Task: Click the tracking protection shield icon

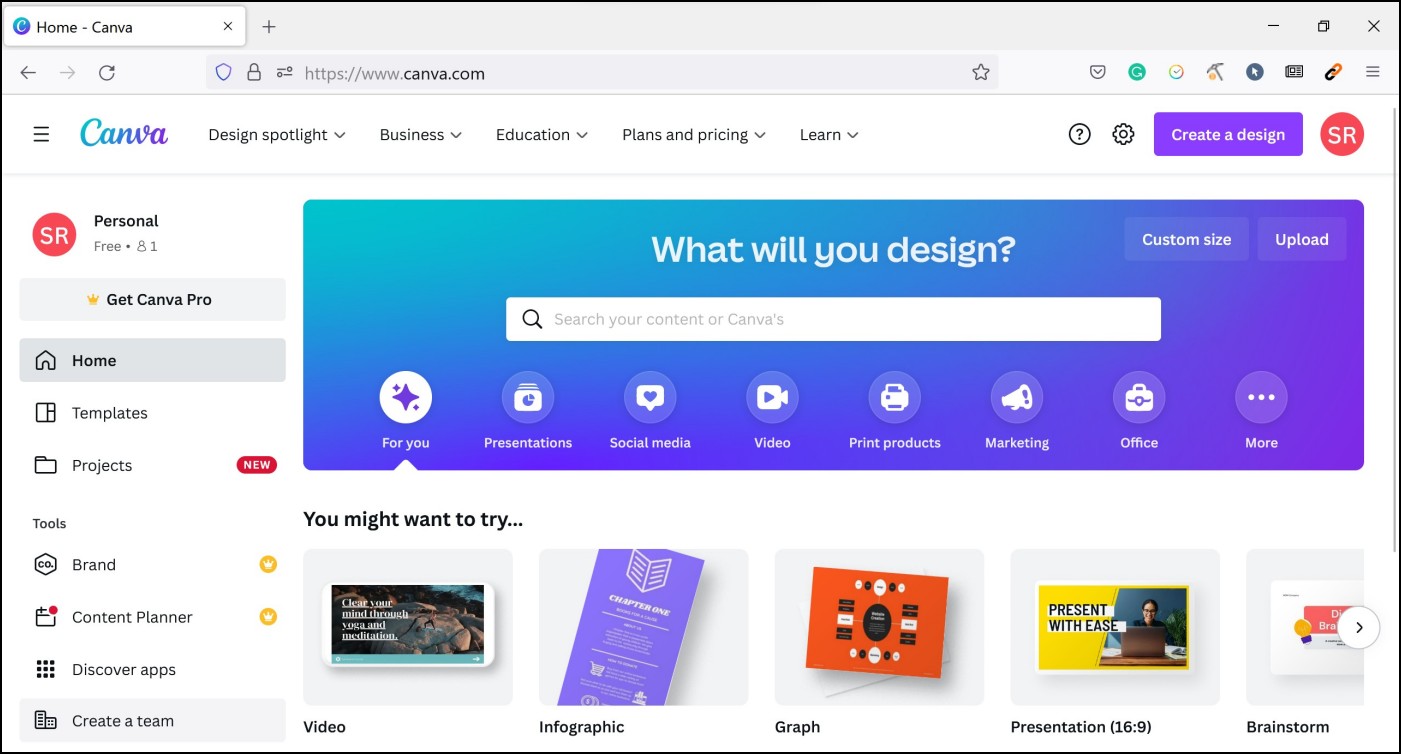Action: pyautogui.click(x=224, y=72)
